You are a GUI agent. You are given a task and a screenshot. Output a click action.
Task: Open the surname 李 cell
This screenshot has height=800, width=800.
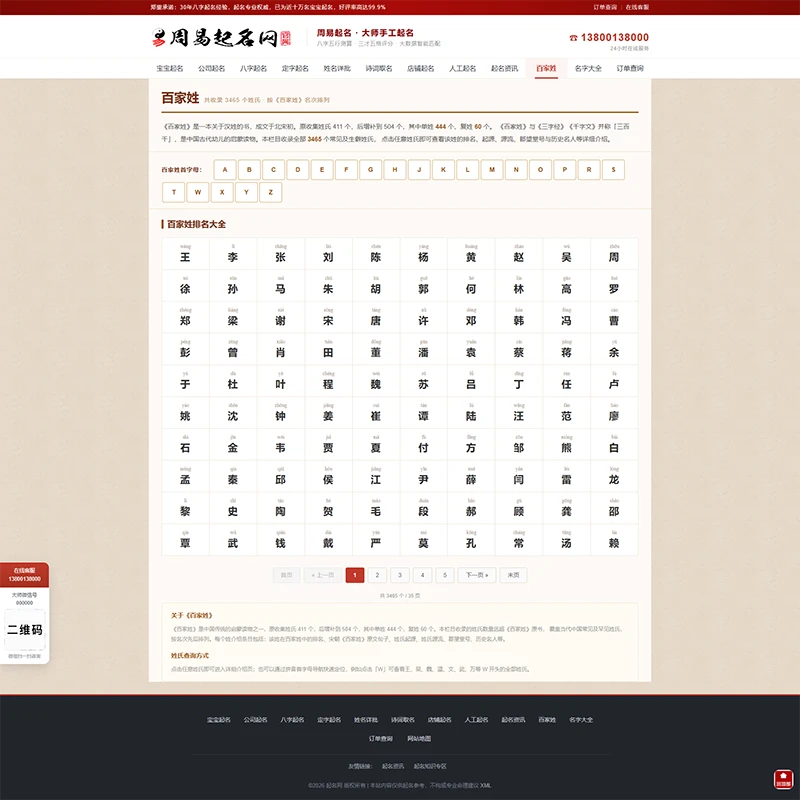pyautogui.click(x=233, y=254)
